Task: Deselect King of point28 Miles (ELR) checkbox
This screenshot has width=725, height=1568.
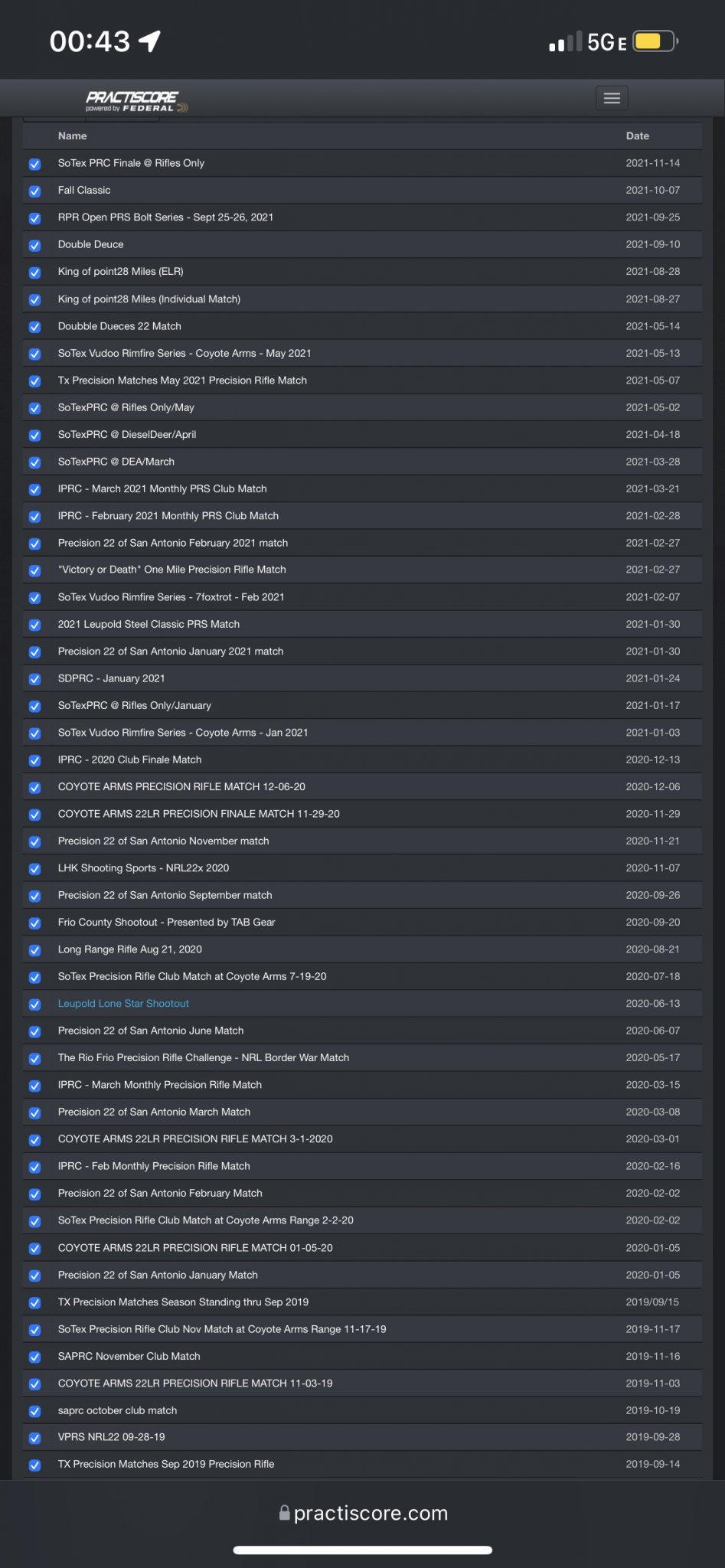Action: coord(34,272)
